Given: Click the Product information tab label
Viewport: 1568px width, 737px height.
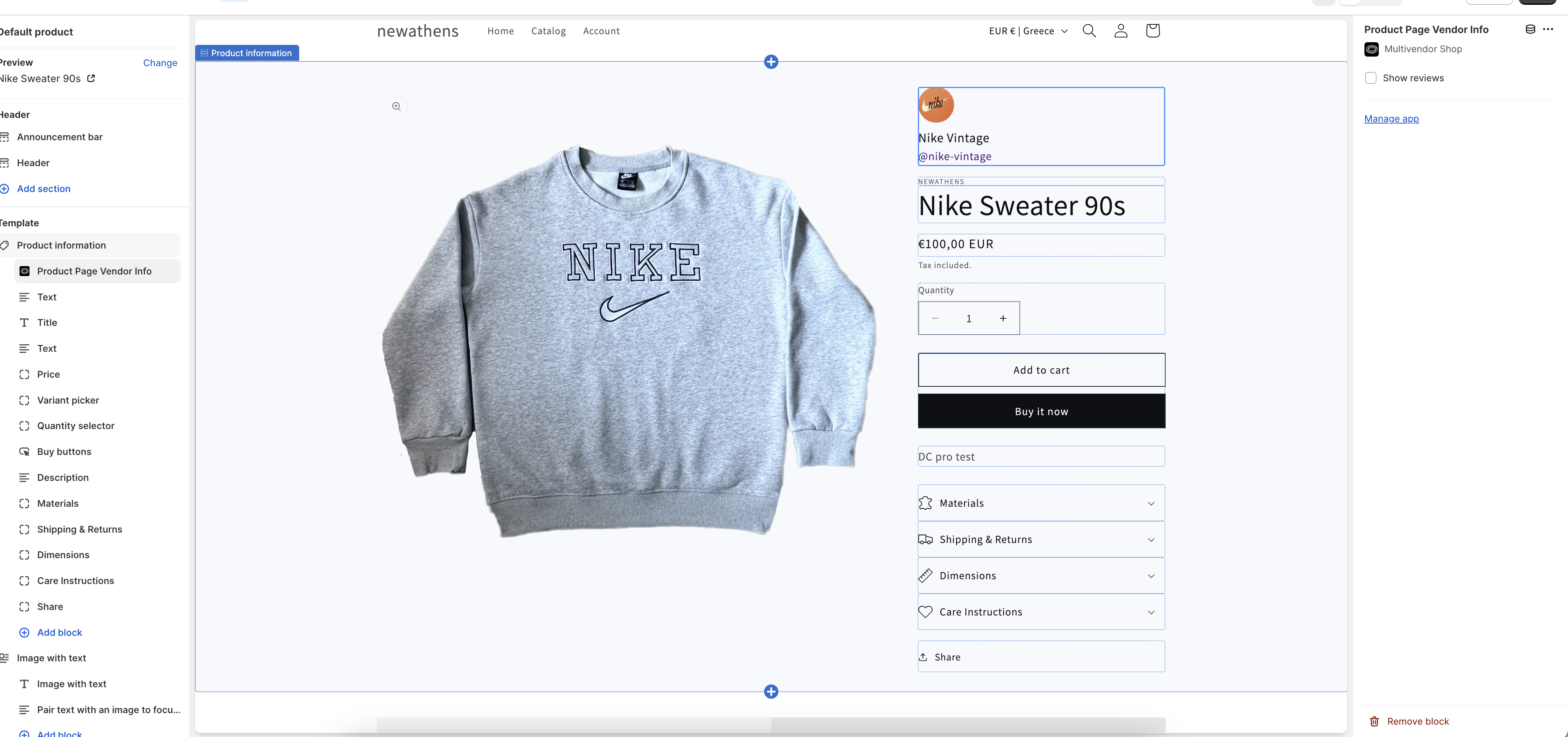Looking at the screenshot, I should 247,52.
